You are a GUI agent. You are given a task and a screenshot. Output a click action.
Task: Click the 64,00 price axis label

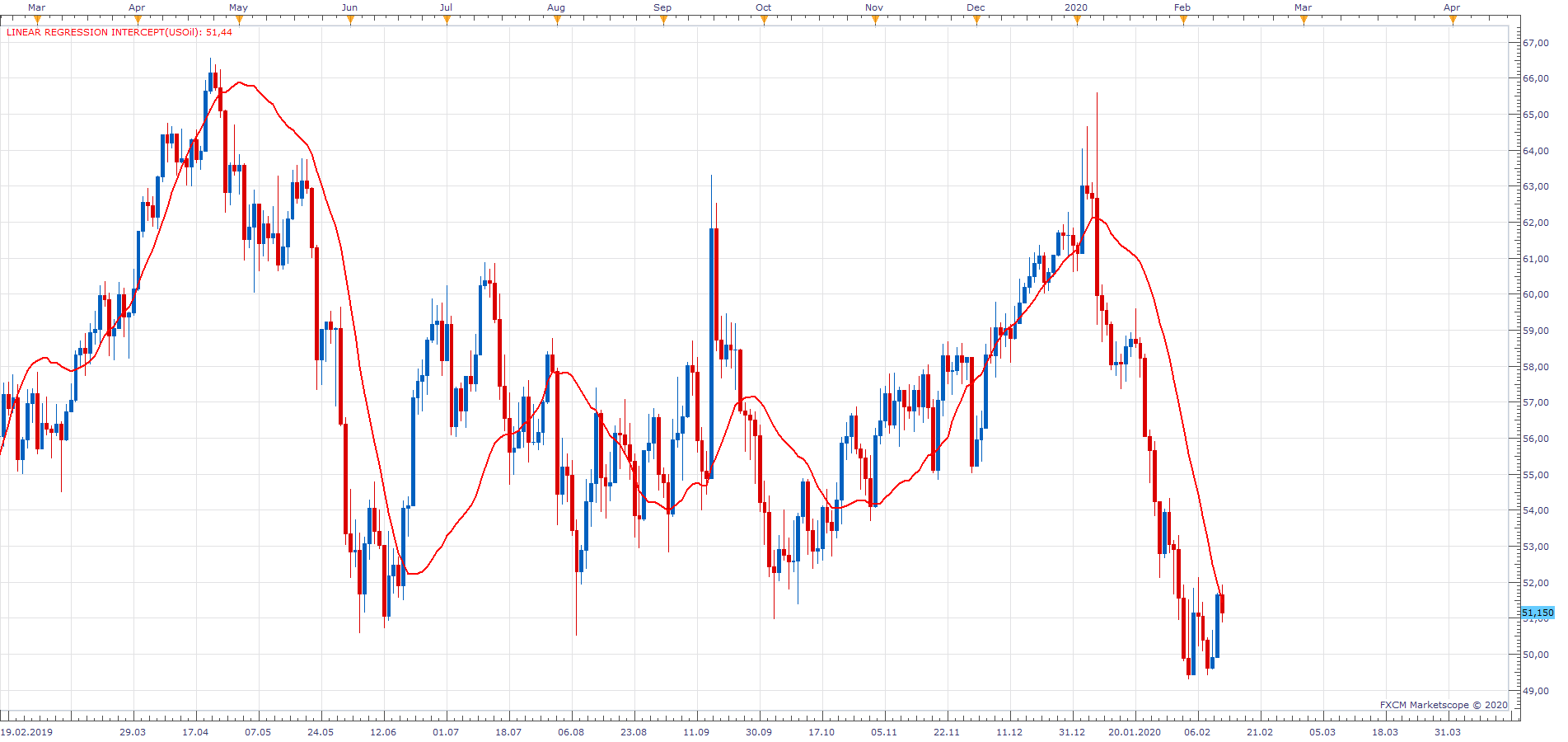[1536, 151]
